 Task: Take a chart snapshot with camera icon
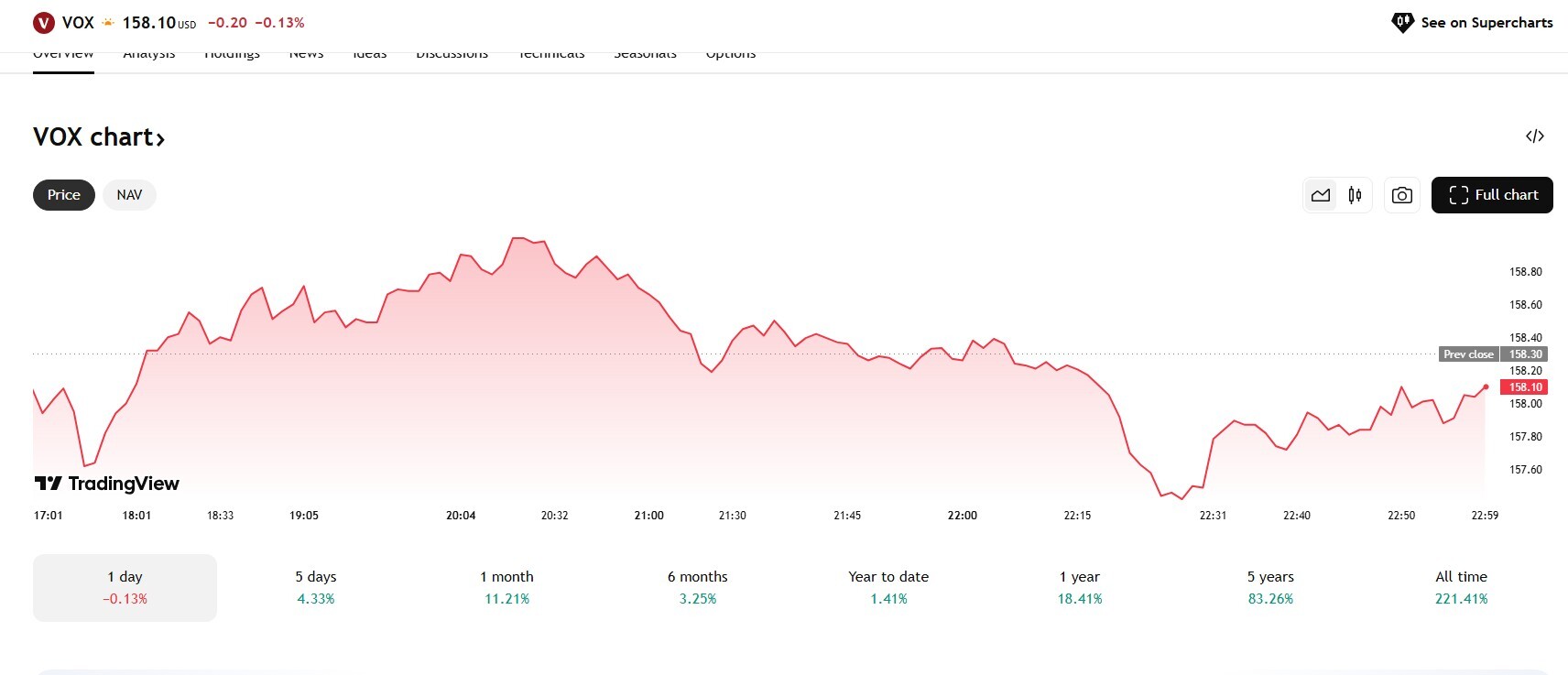1401,195
